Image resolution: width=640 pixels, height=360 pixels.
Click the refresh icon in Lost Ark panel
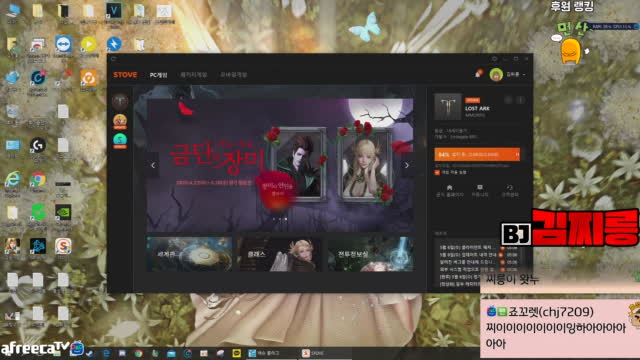(x=509, y=190)
